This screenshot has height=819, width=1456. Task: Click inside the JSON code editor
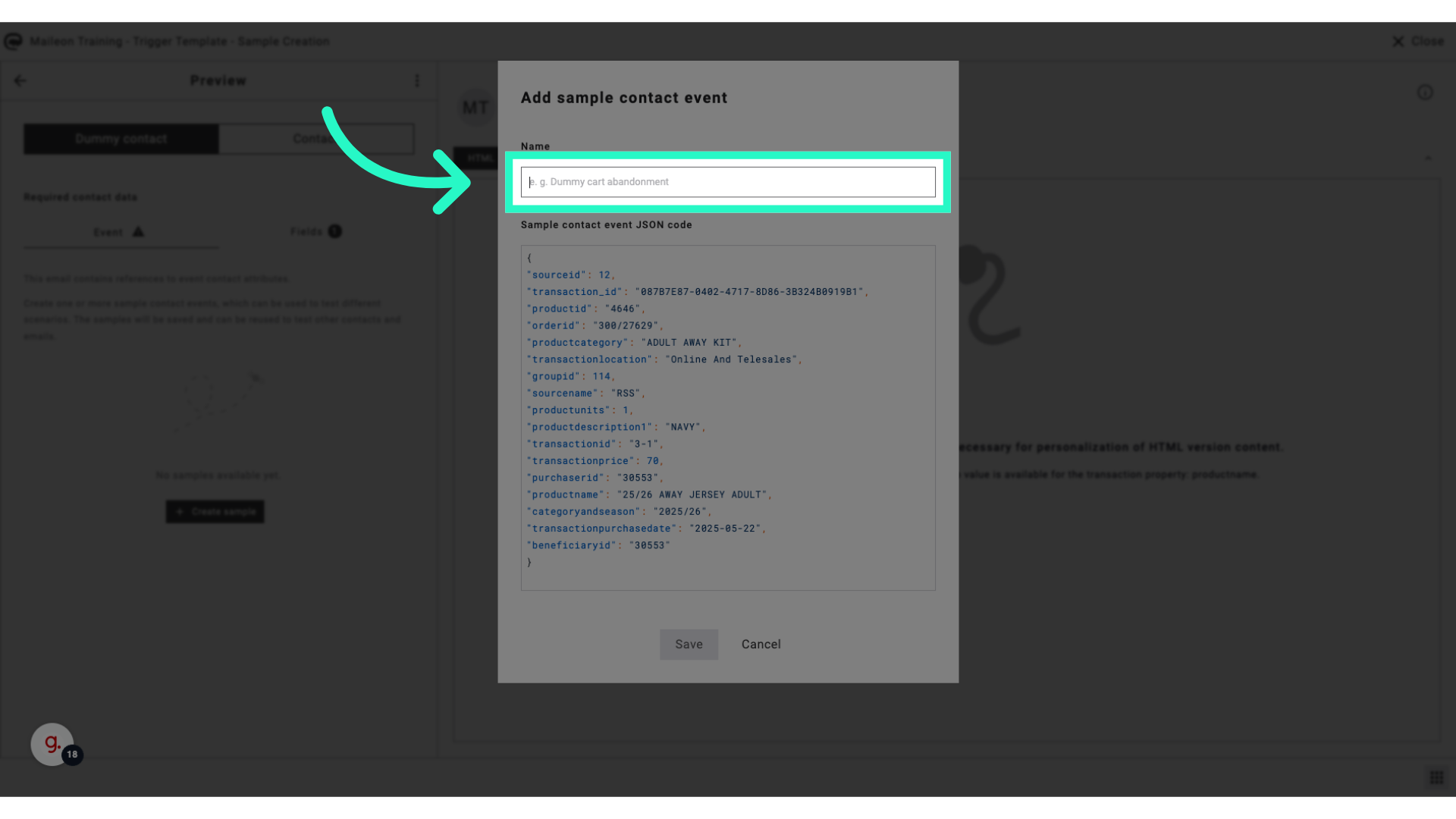coord(728,417)
